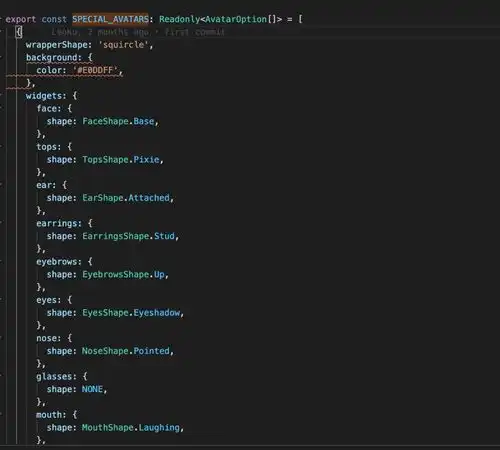This screenshot has height=450, width=500.
Task: Click Stud in EarringsShape.Stud
Action: click(164, 236)
